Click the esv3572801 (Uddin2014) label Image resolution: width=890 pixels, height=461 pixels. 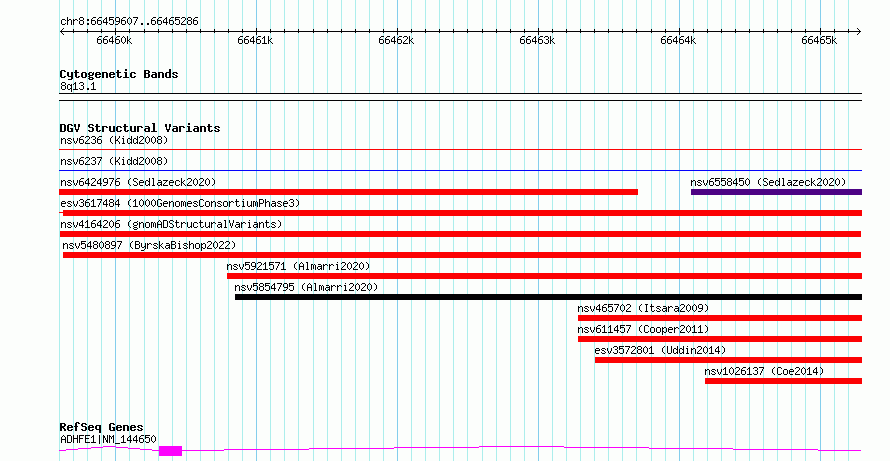coord(660,350)
